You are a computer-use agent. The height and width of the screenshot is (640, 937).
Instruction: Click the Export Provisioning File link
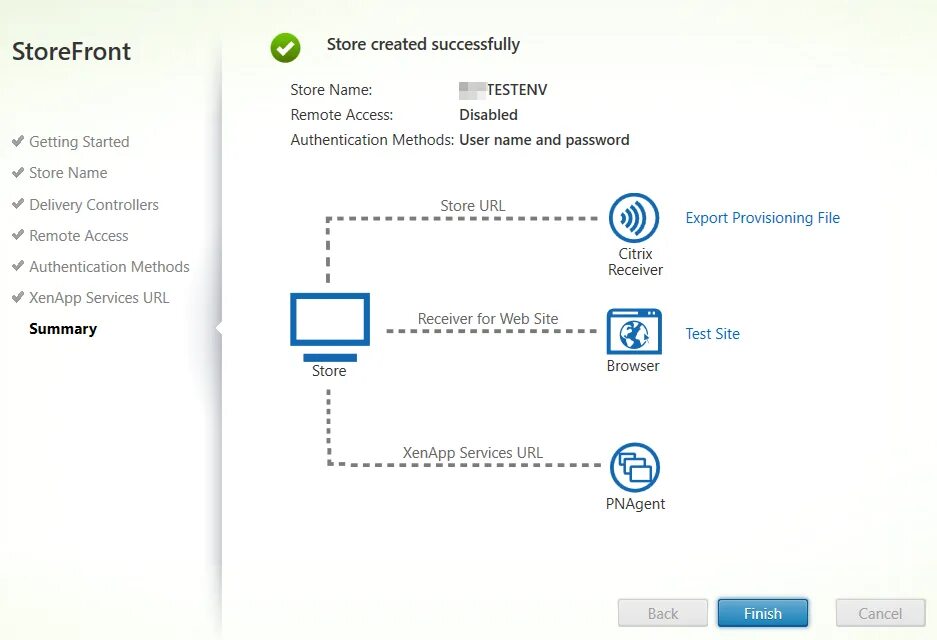pyautogui.click(x=763, y=218)
